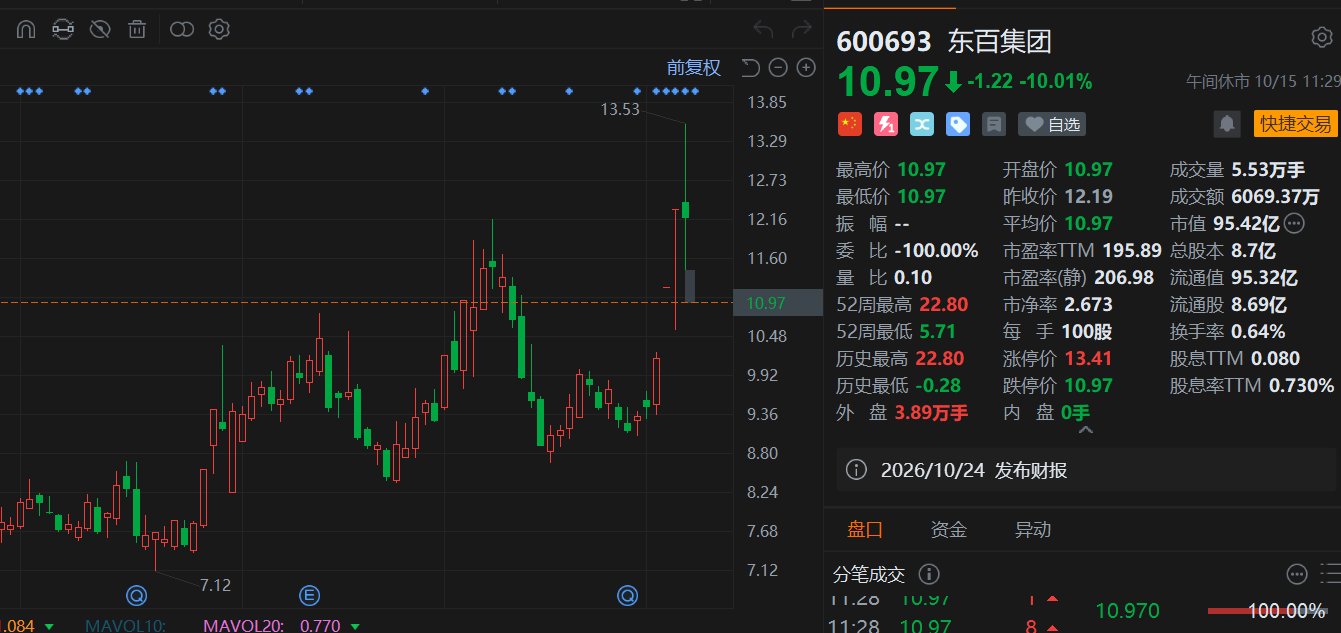This screenshot has height=633, width=1341.
Task: Zoom out the chart with minus icon
Action: 778,68
